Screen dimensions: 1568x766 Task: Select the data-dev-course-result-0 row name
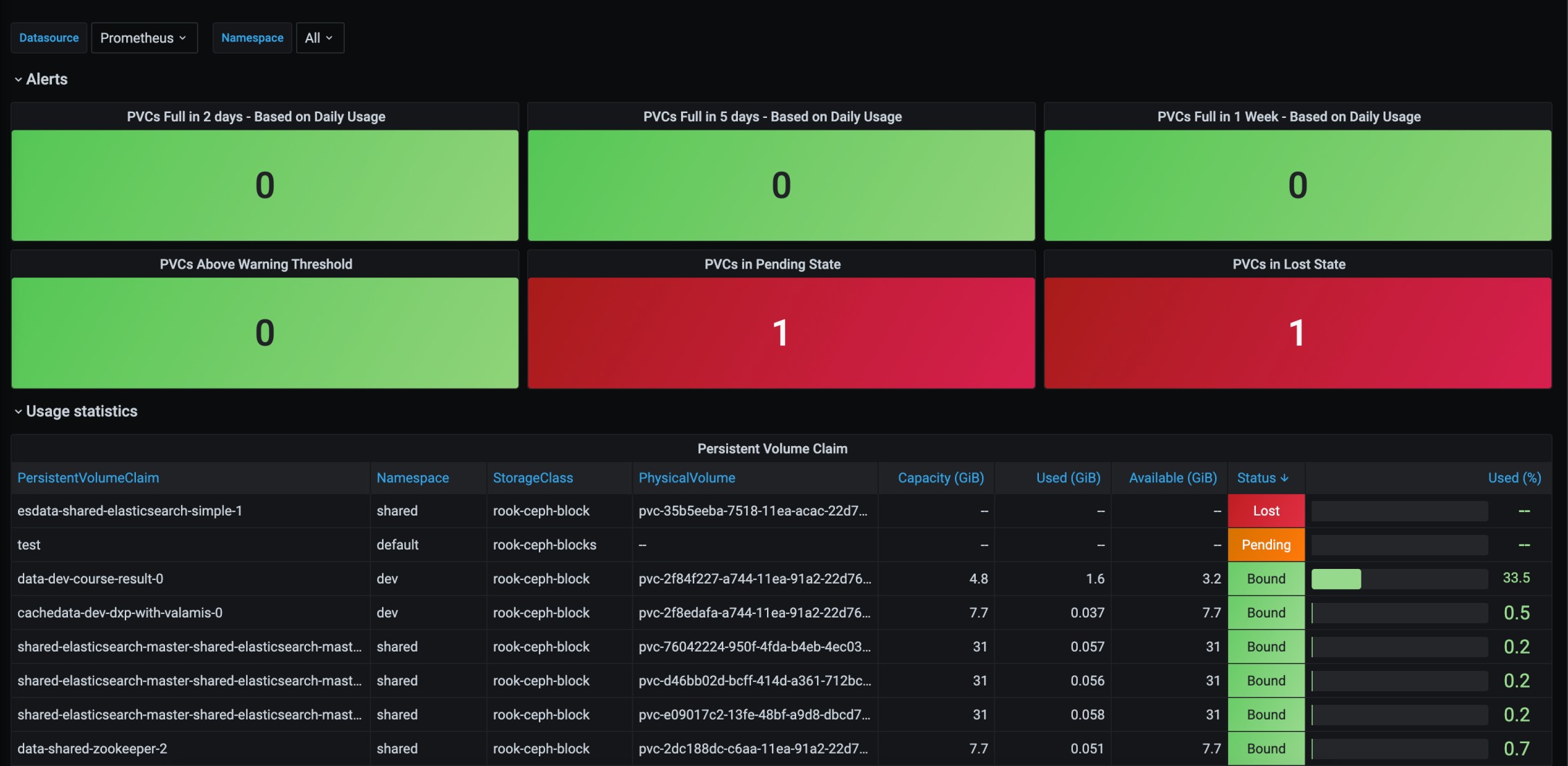click(x=90, y=579)
